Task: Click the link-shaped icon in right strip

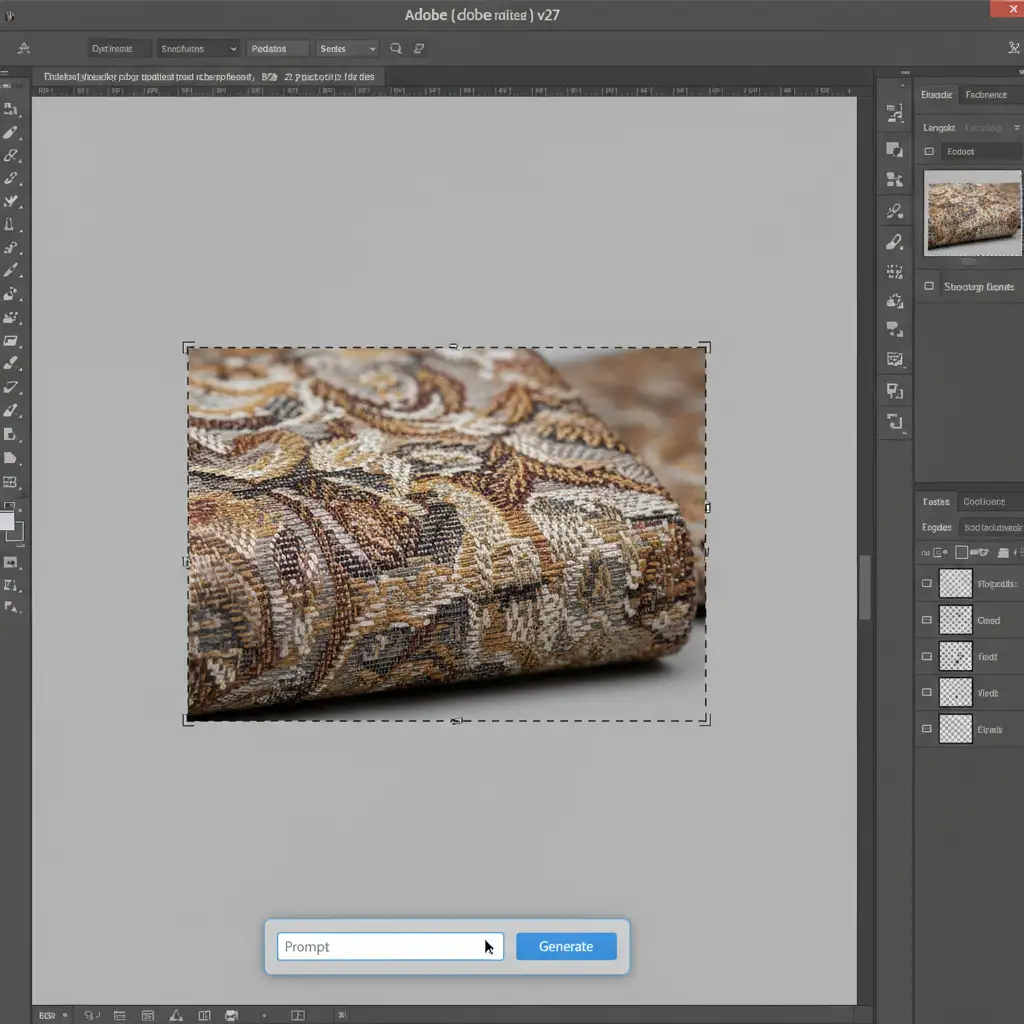Action: [x=895, y=211]
